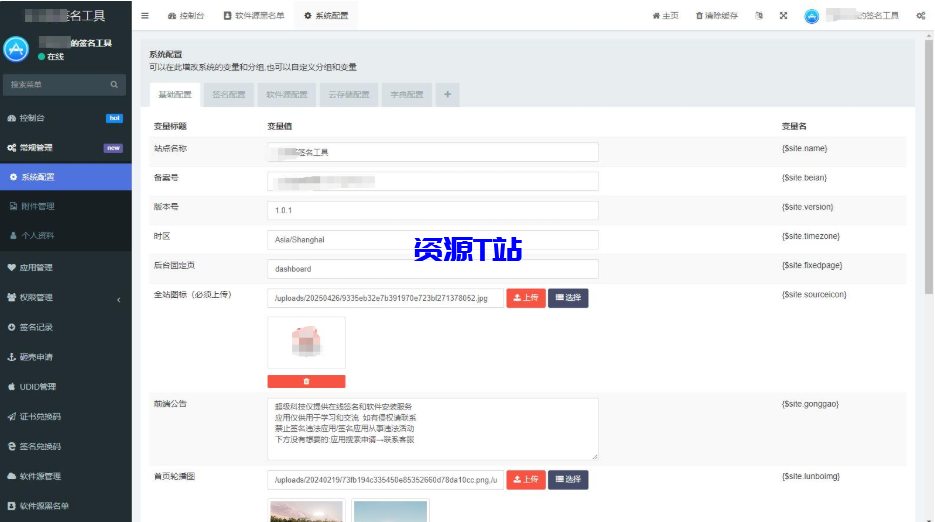The height and width of the screenshot is (522, 935).
Task: Click the {$site.sourceicon} variable text
Action: [814, 295]
